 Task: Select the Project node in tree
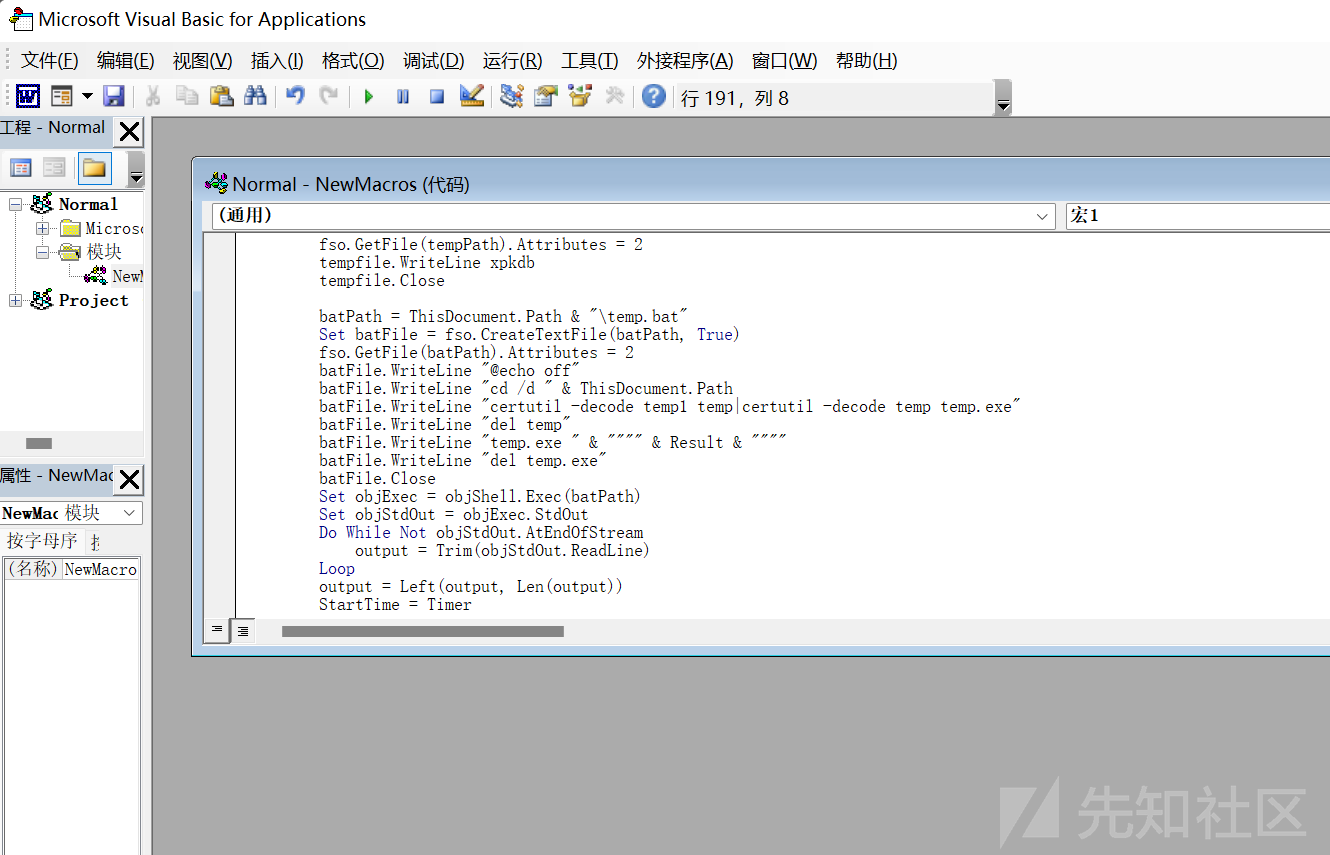[x=93, y=300]
